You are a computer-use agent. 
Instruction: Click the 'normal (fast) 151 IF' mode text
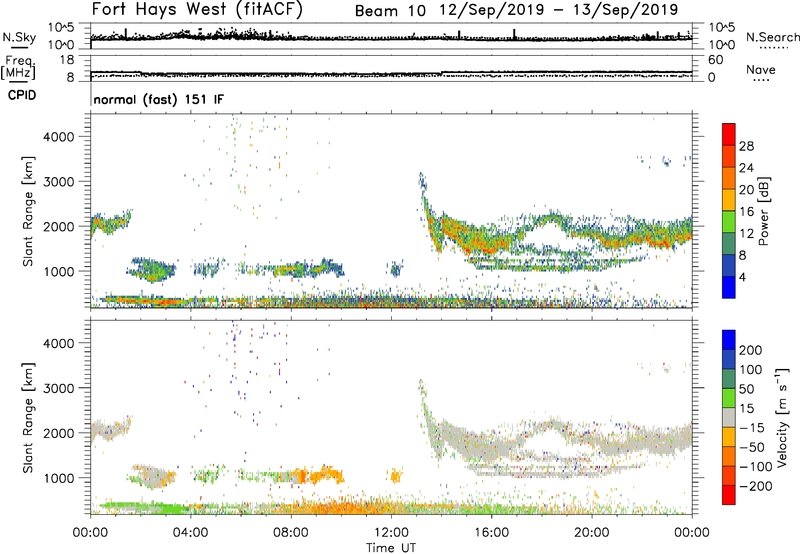pyautogui.click(x=159, y=99)
